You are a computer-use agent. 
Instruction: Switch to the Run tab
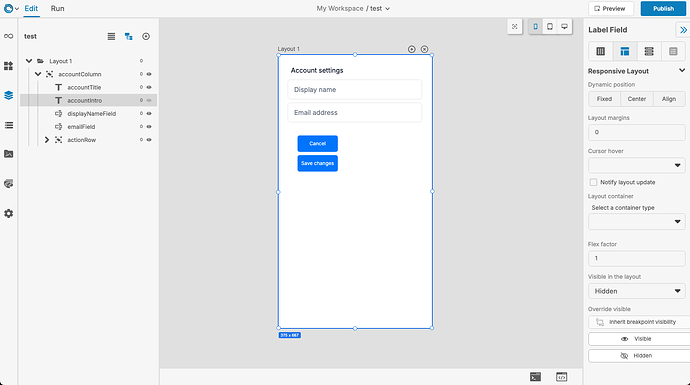pyautogui.click(x=57, y=8)
